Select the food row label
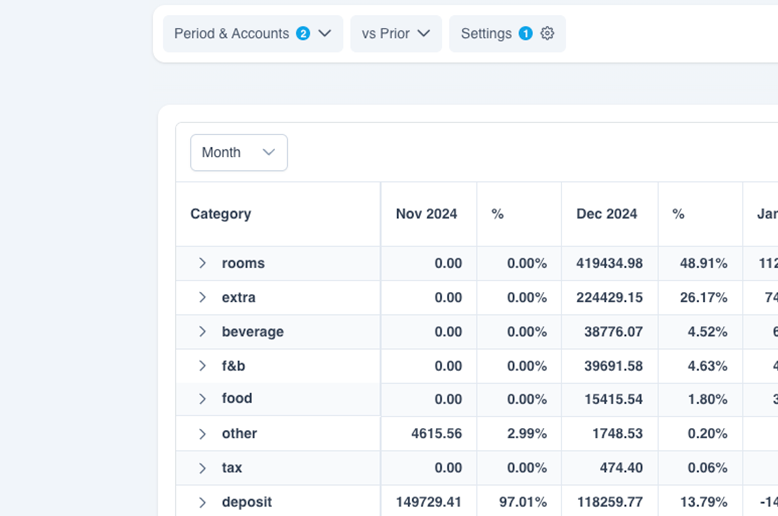Screen dimensions: 778x516 tap(237, 398)
